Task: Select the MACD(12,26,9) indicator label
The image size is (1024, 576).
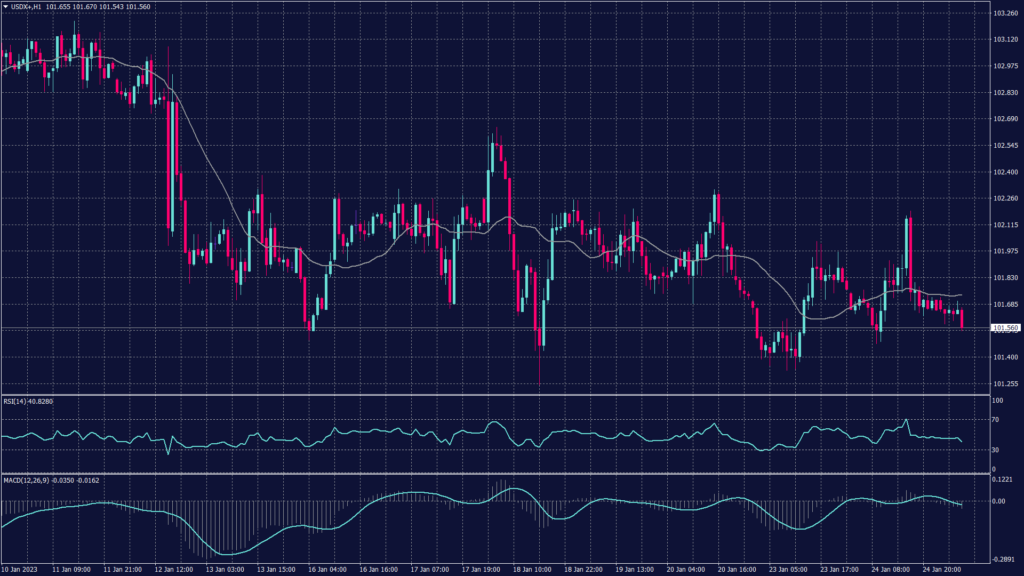Action: [x=23, y=480]
